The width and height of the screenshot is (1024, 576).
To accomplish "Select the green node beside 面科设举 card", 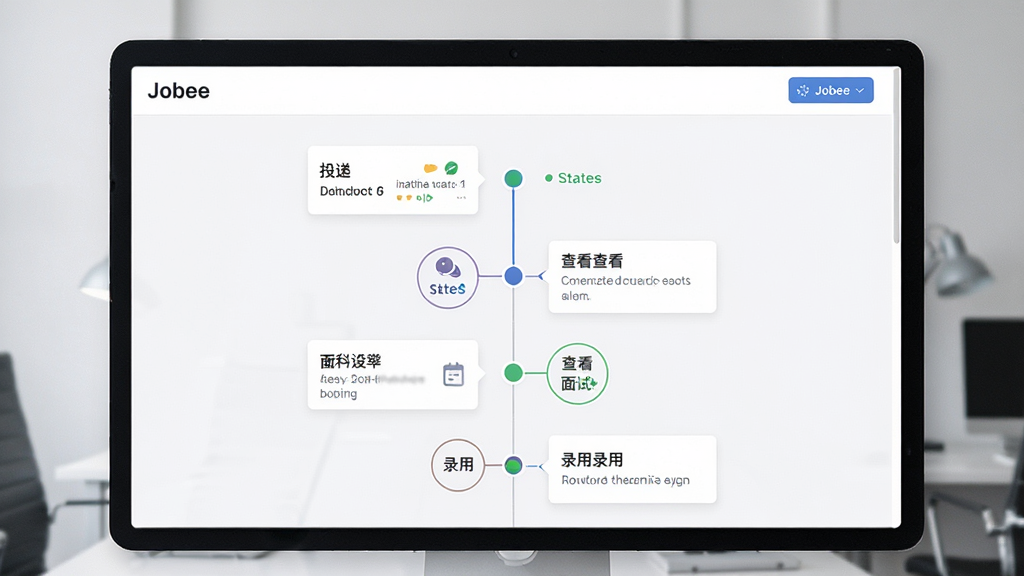I will point(513,373).
